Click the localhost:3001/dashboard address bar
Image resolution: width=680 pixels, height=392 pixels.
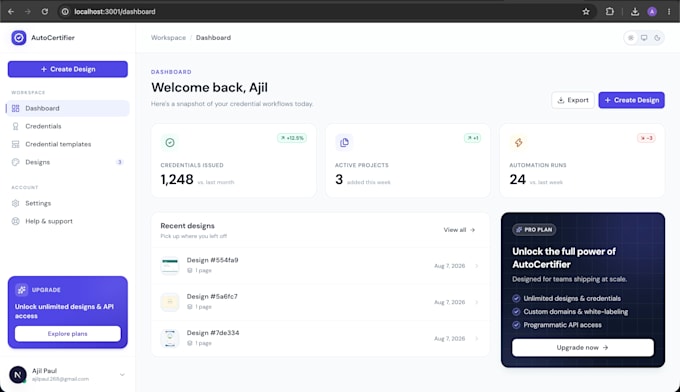pos(327,12)
